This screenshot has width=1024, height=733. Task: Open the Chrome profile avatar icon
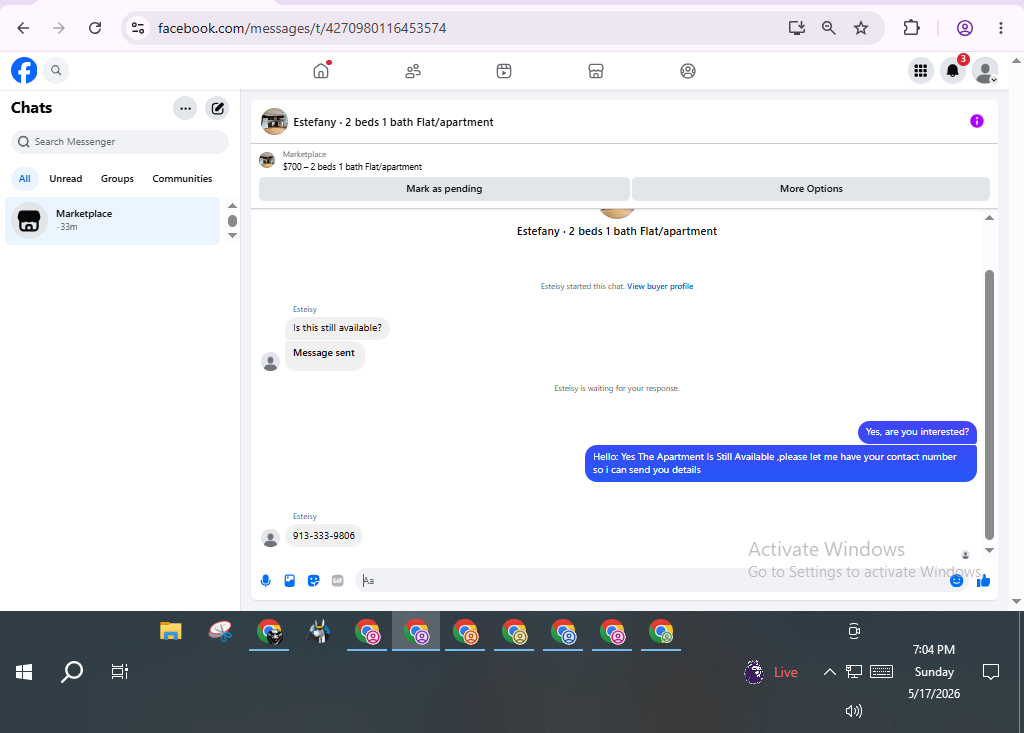[965, 28]
